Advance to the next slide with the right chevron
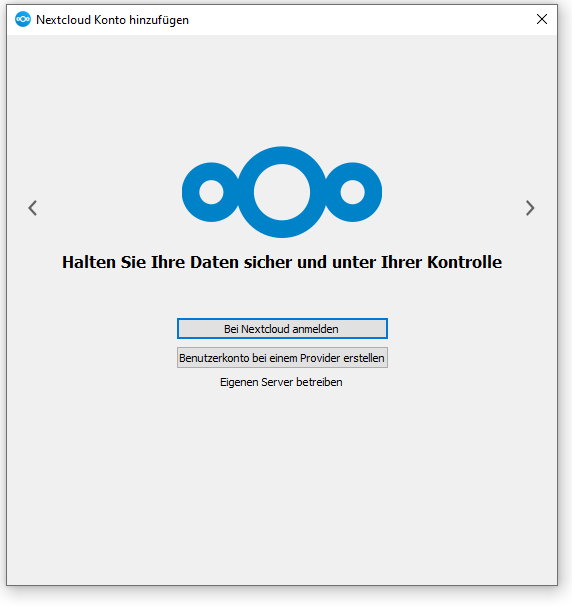Viewport: 572px width, 607px height. click(530, 208)
